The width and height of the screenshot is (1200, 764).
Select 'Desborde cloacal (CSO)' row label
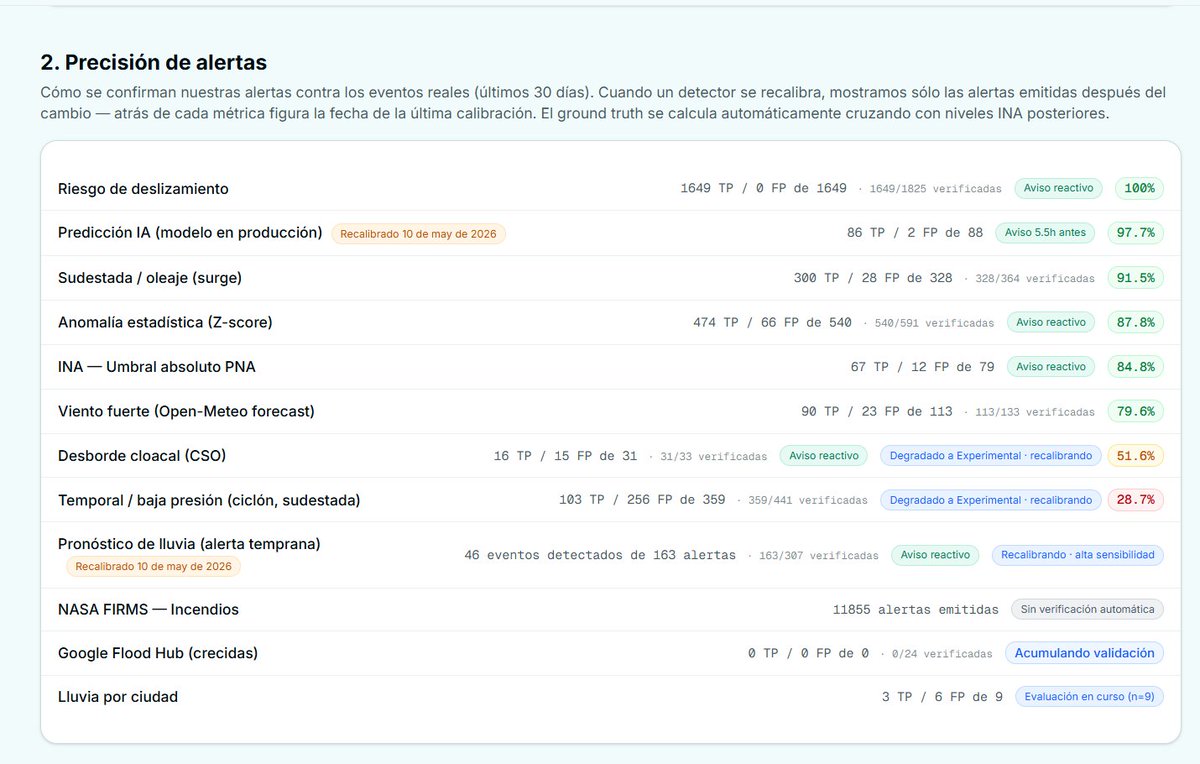[142, 455]
